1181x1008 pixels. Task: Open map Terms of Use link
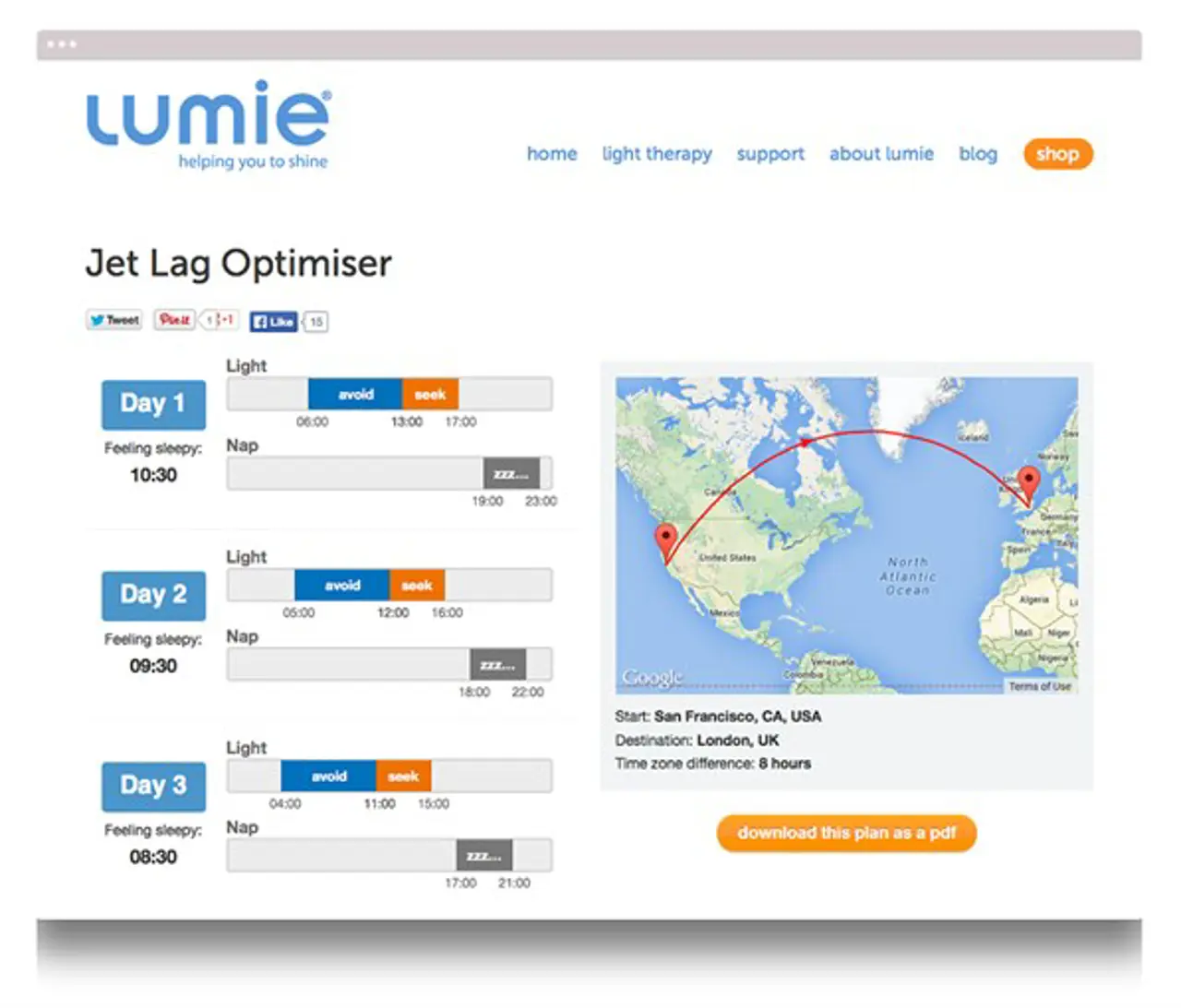coord(1039,686)
